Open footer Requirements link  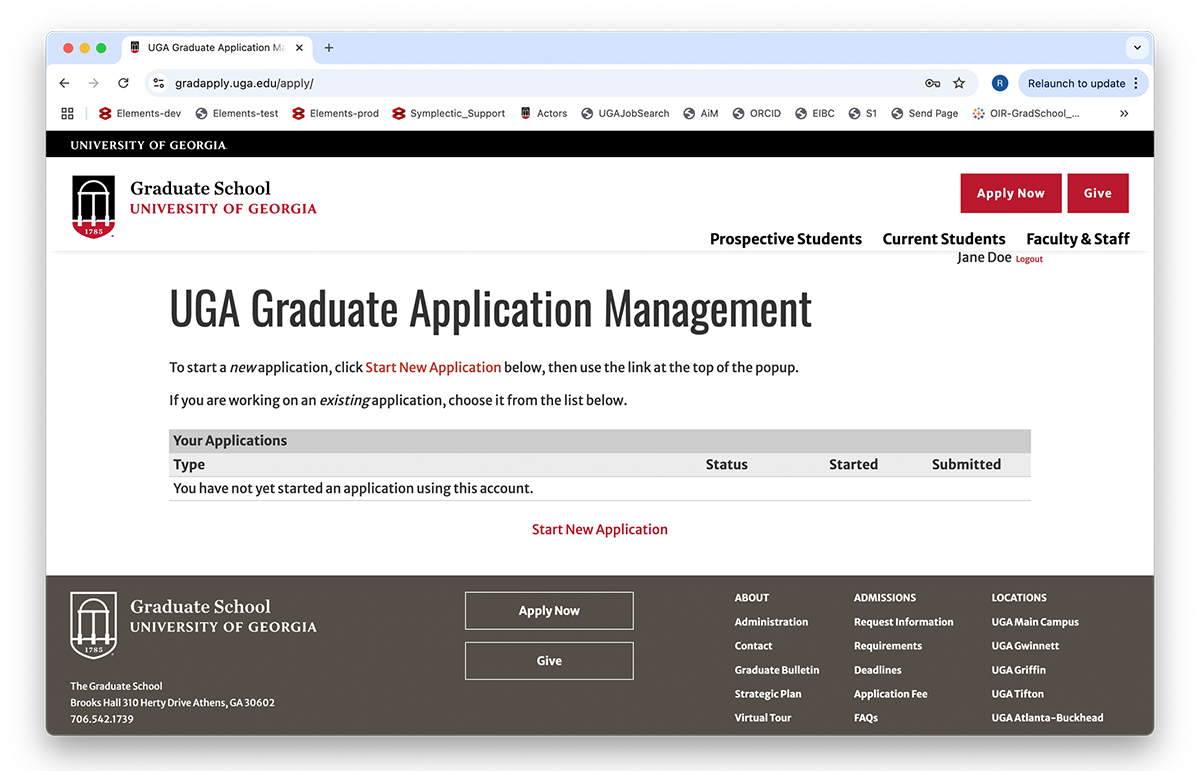[x=888, y=646]
